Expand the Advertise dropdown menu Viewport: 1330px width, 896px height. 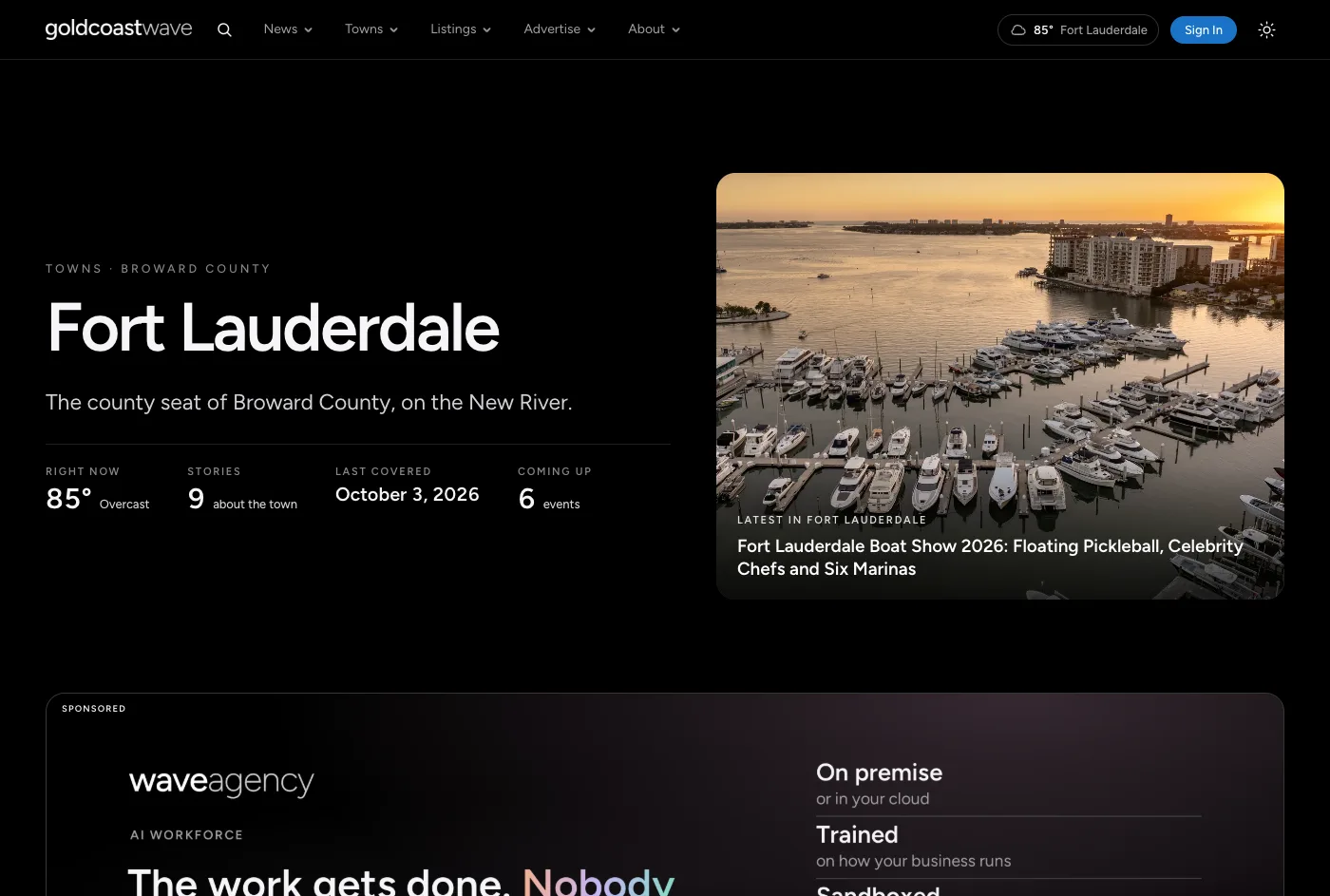coord(560,29)
